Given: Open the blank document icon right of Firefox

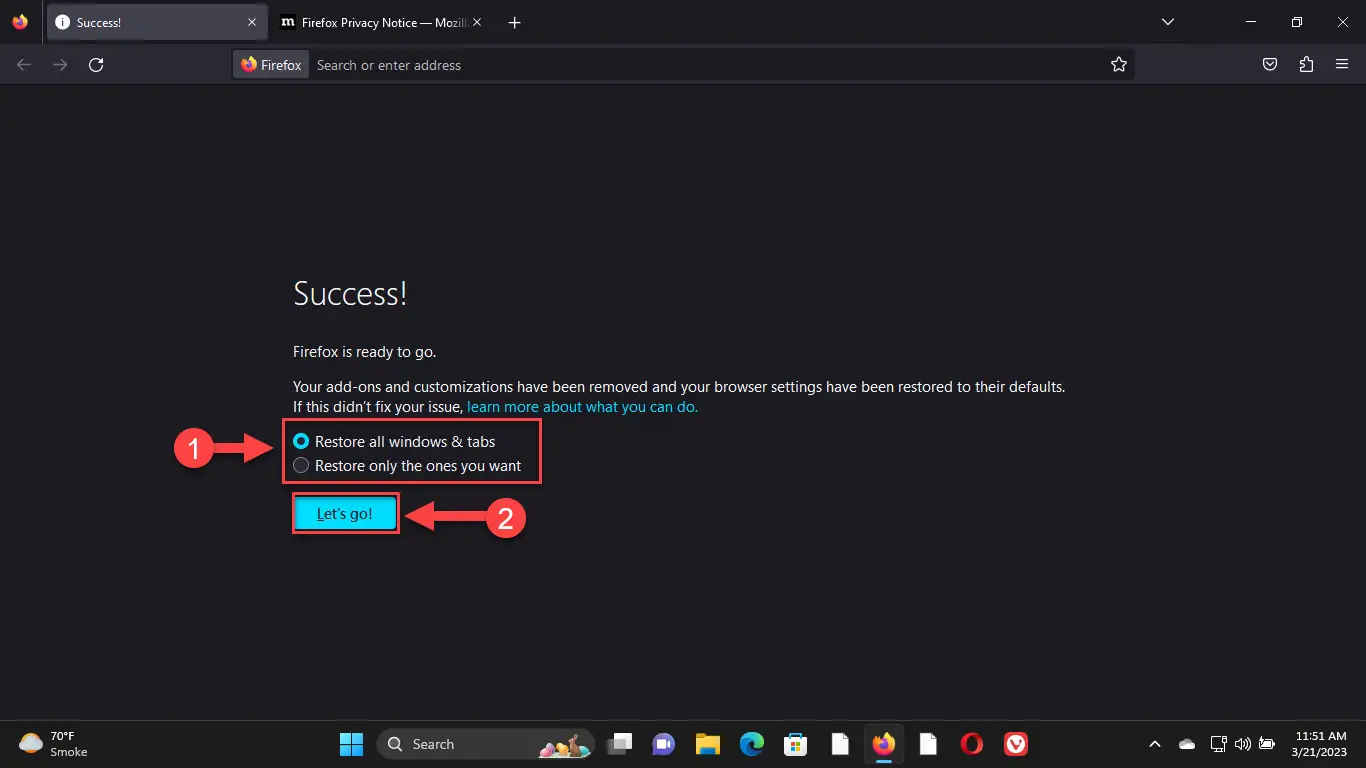Looking at the screenshot, I should [928, 744].
